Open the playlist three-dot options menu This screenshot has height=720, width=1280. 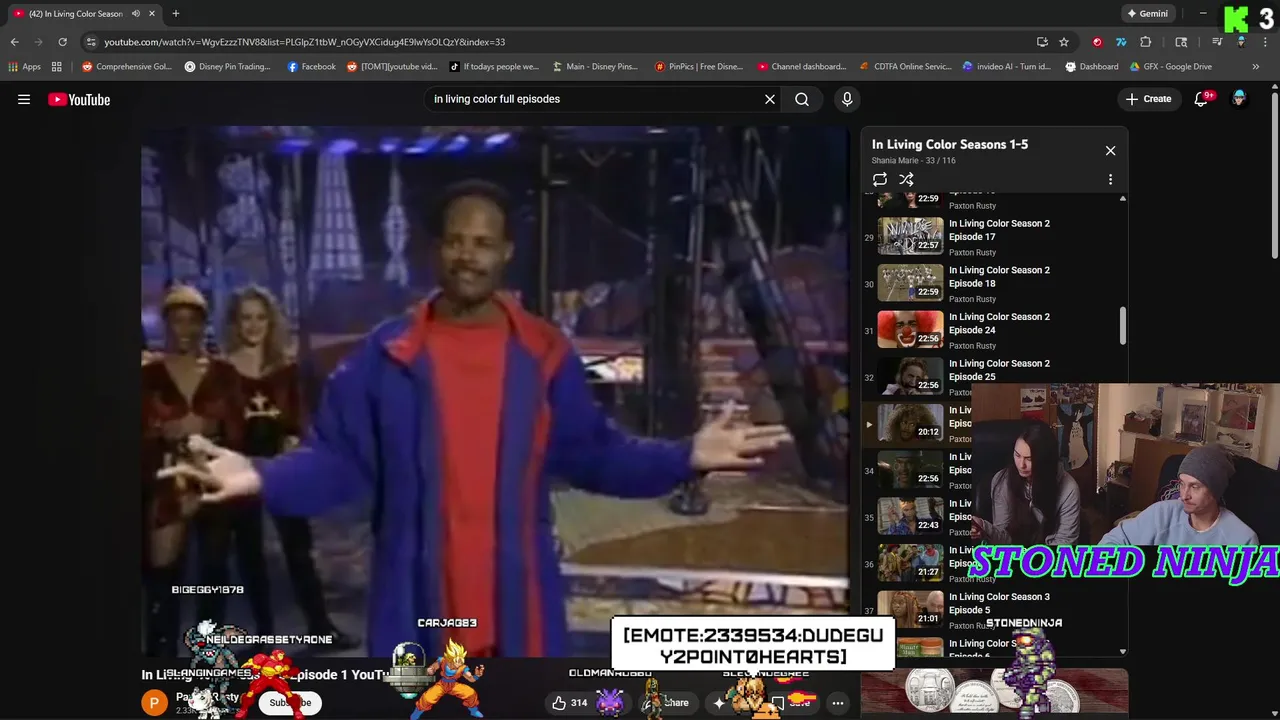[1110, 180]
